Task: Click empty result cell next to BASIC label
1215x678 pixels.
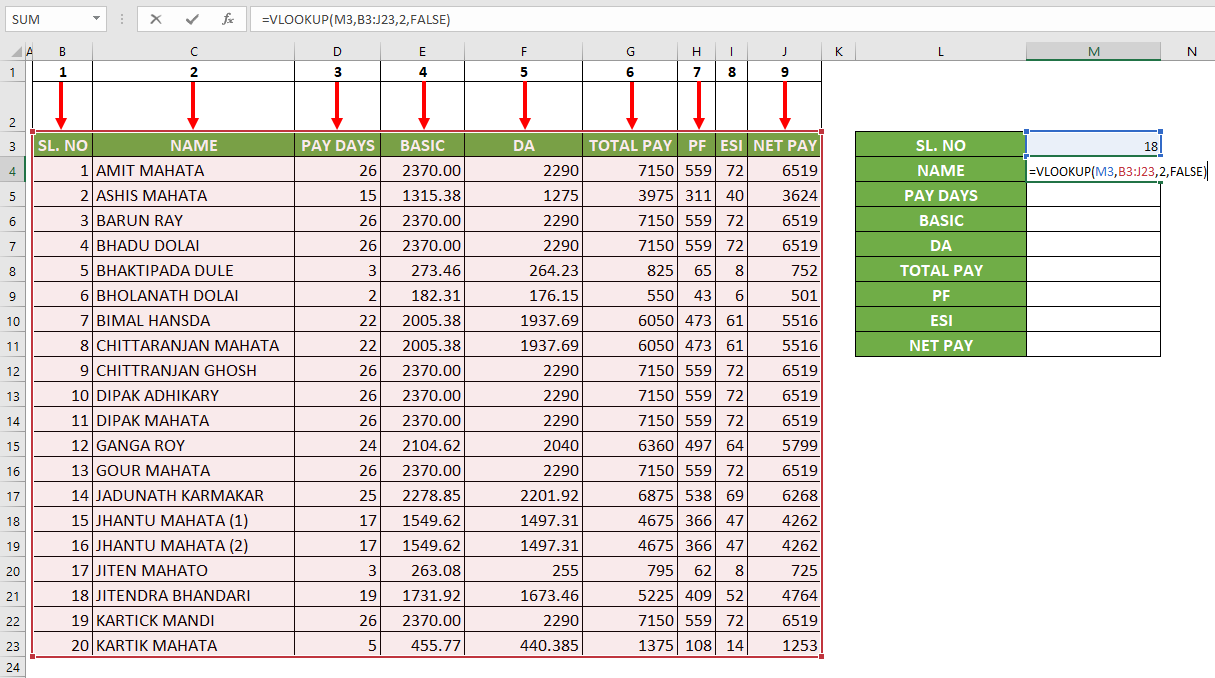Action: coord(1093,220)
